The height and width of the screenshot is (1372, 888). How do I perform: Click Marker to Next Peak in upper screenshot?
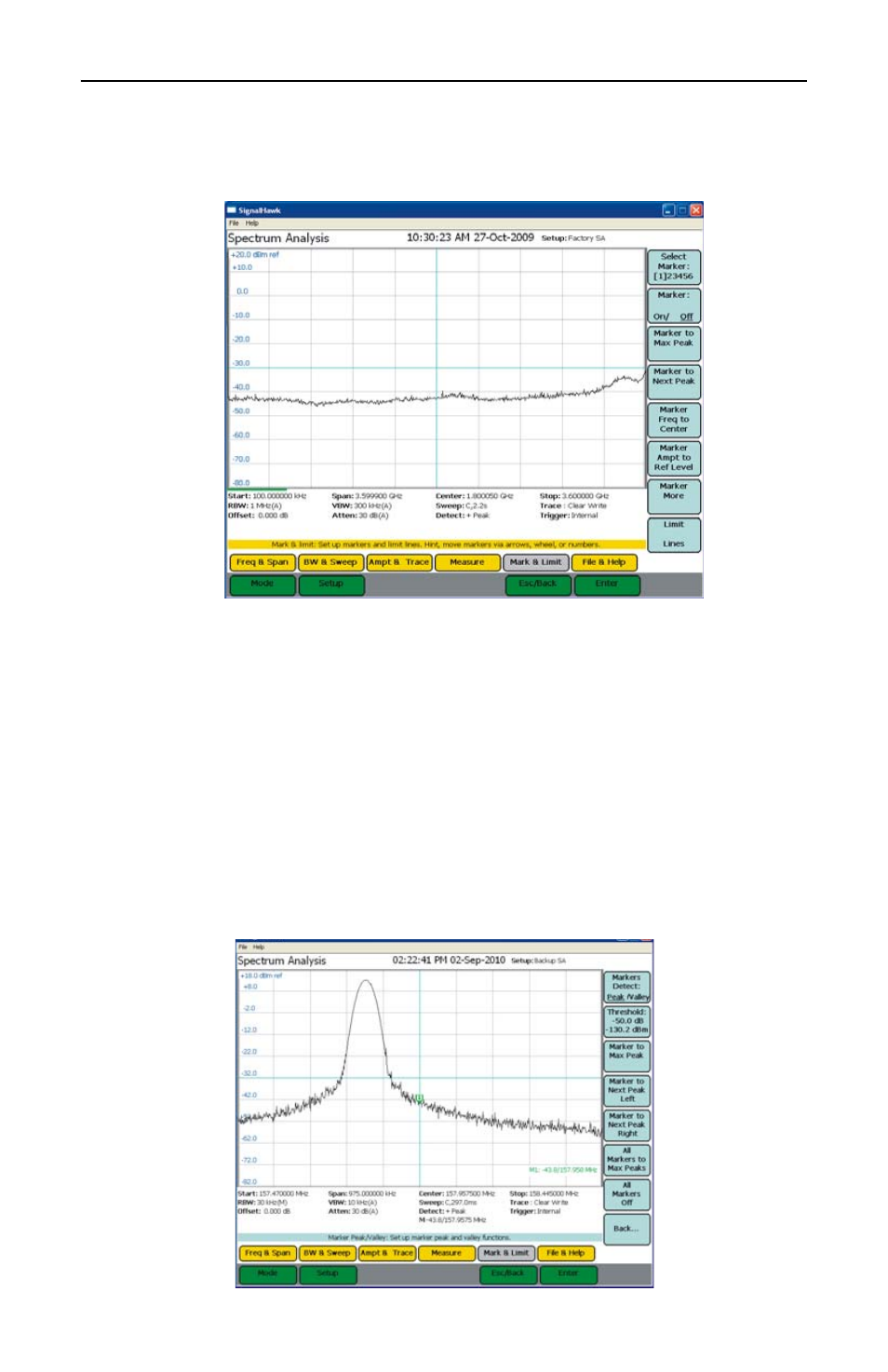pos(674,382)
